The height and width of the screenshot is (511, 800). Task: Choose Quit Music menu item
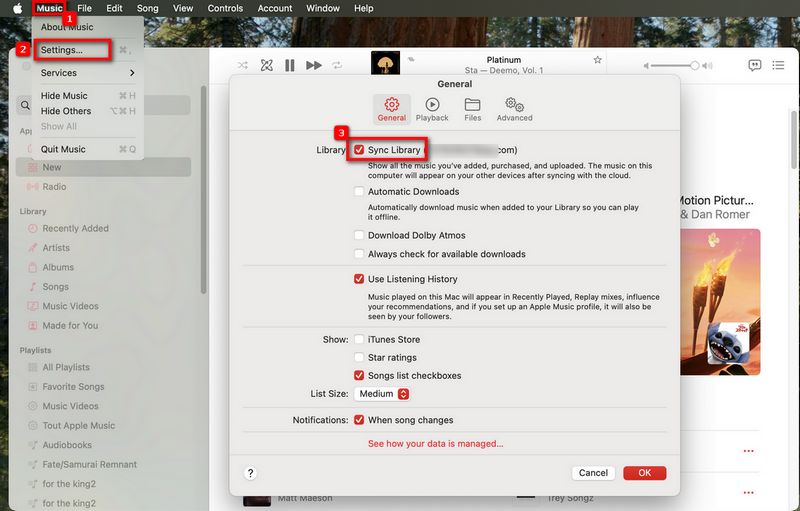pyautogui.click(x=87, y=149)
